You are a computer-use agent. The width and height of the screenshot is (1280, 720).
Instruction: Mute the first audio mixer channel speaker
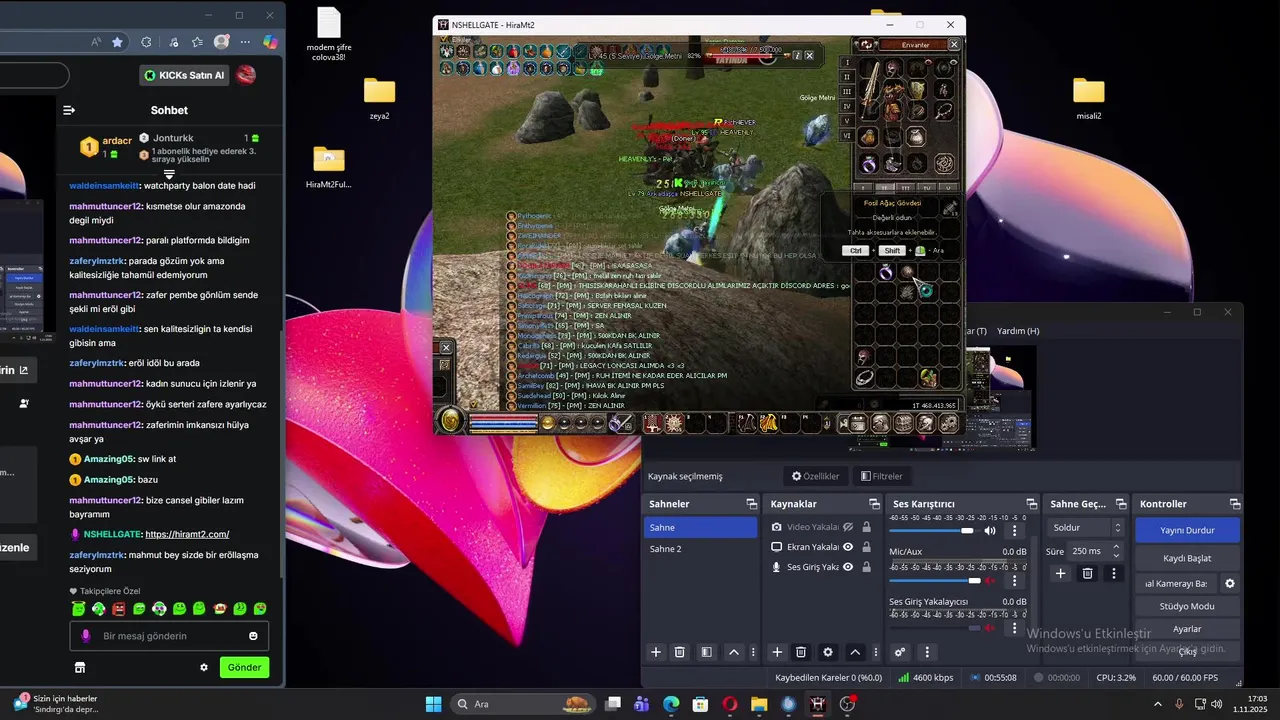pos(990,531)
